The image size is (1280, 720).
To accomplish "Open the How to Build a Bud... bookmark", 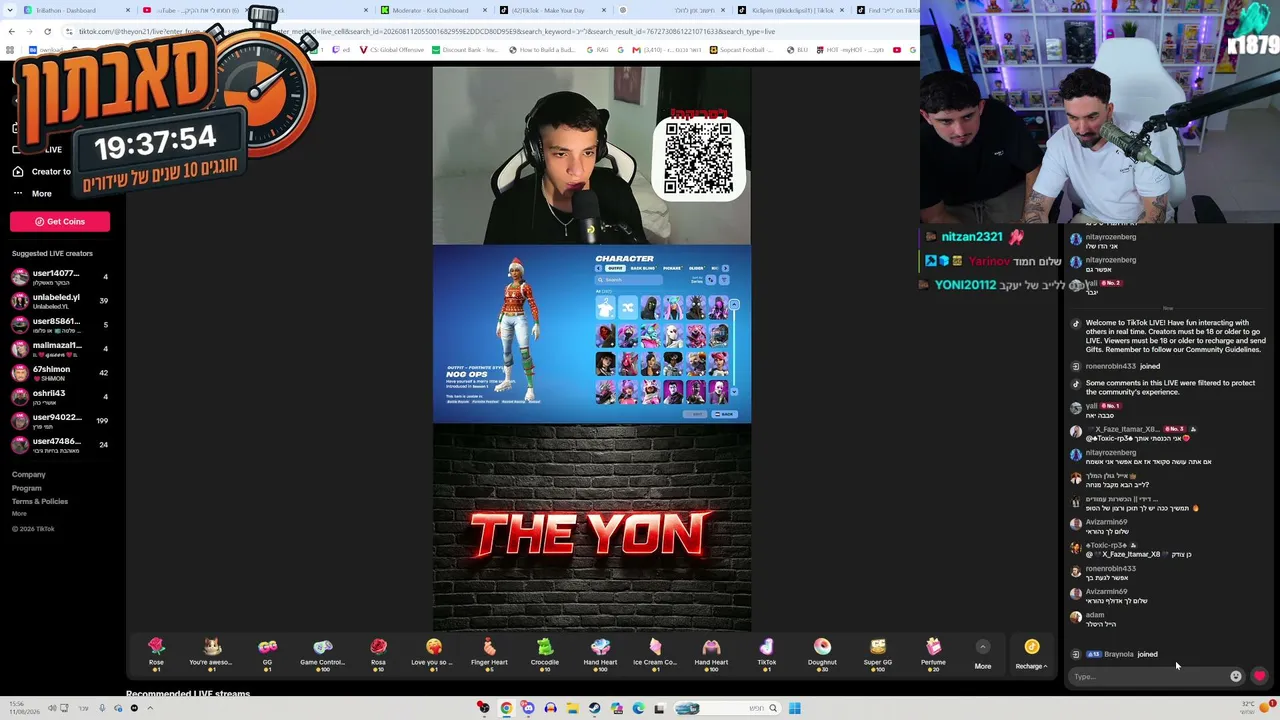I will click(x=542, y=50).
